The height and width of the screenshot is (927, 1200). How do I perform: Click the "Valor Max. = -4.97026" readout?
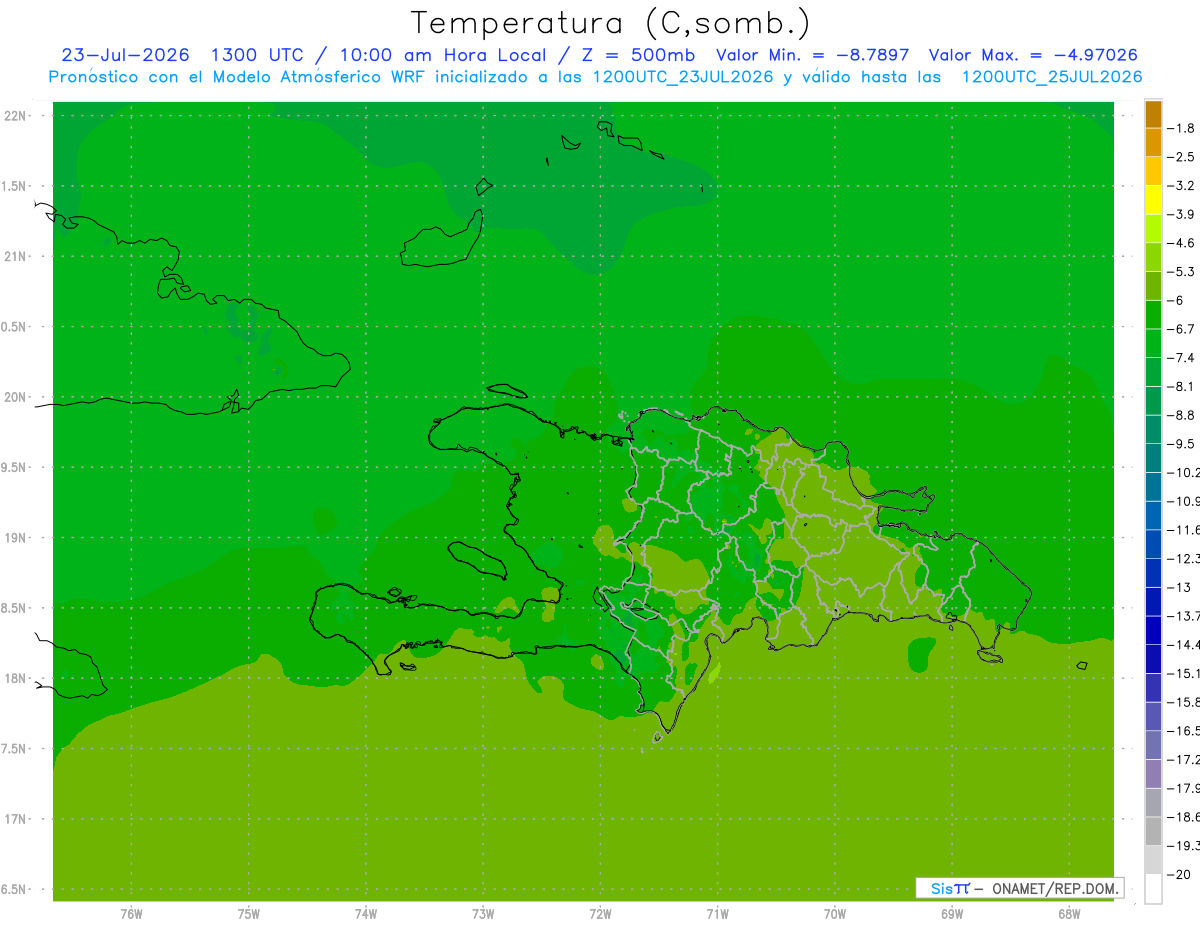pos(1033,55)
